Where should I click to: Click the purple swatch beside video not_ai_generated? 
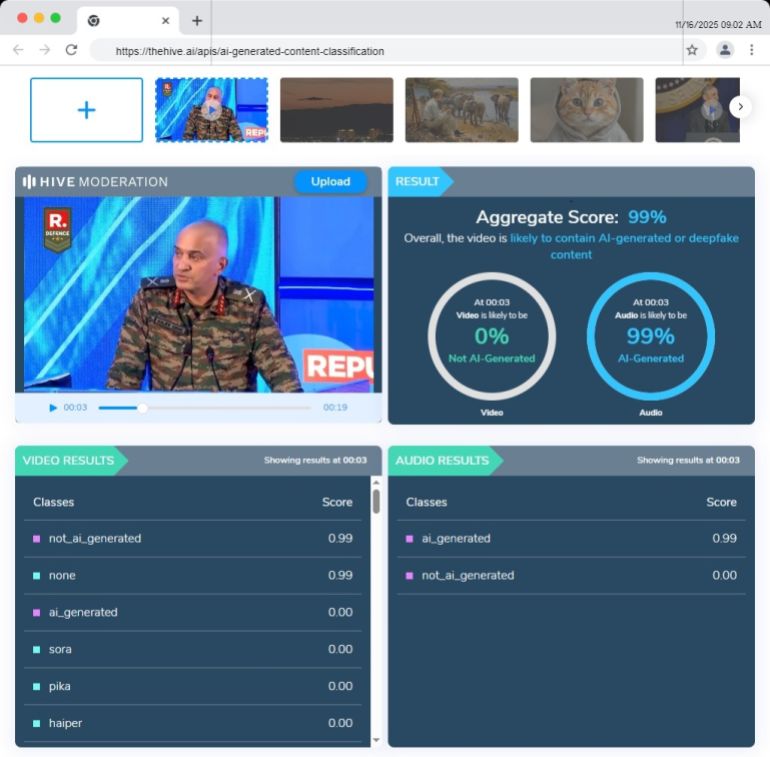pyautogui.click(x=36, y=539)
